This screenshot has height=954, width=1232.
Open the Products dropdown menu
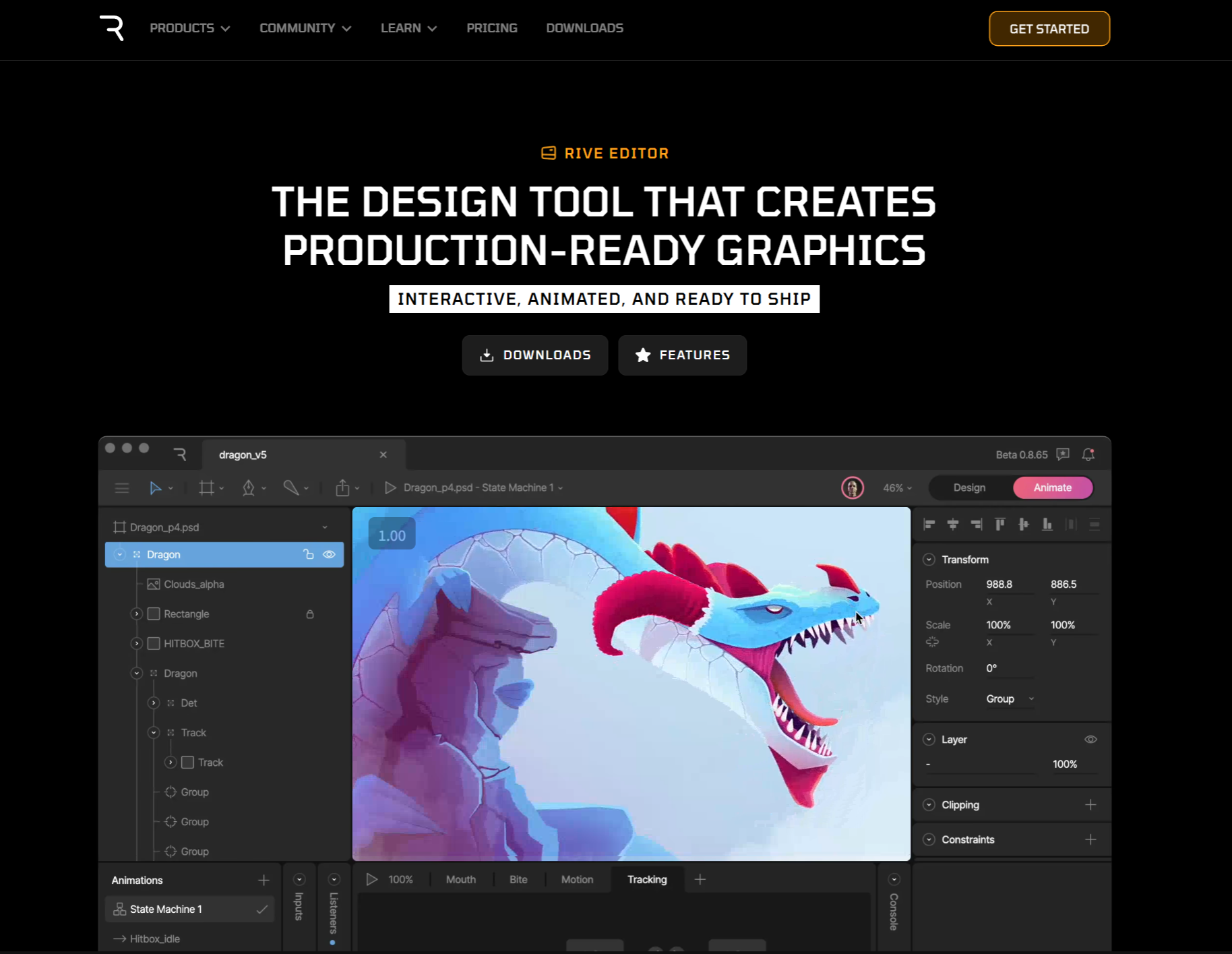point(189,28)
